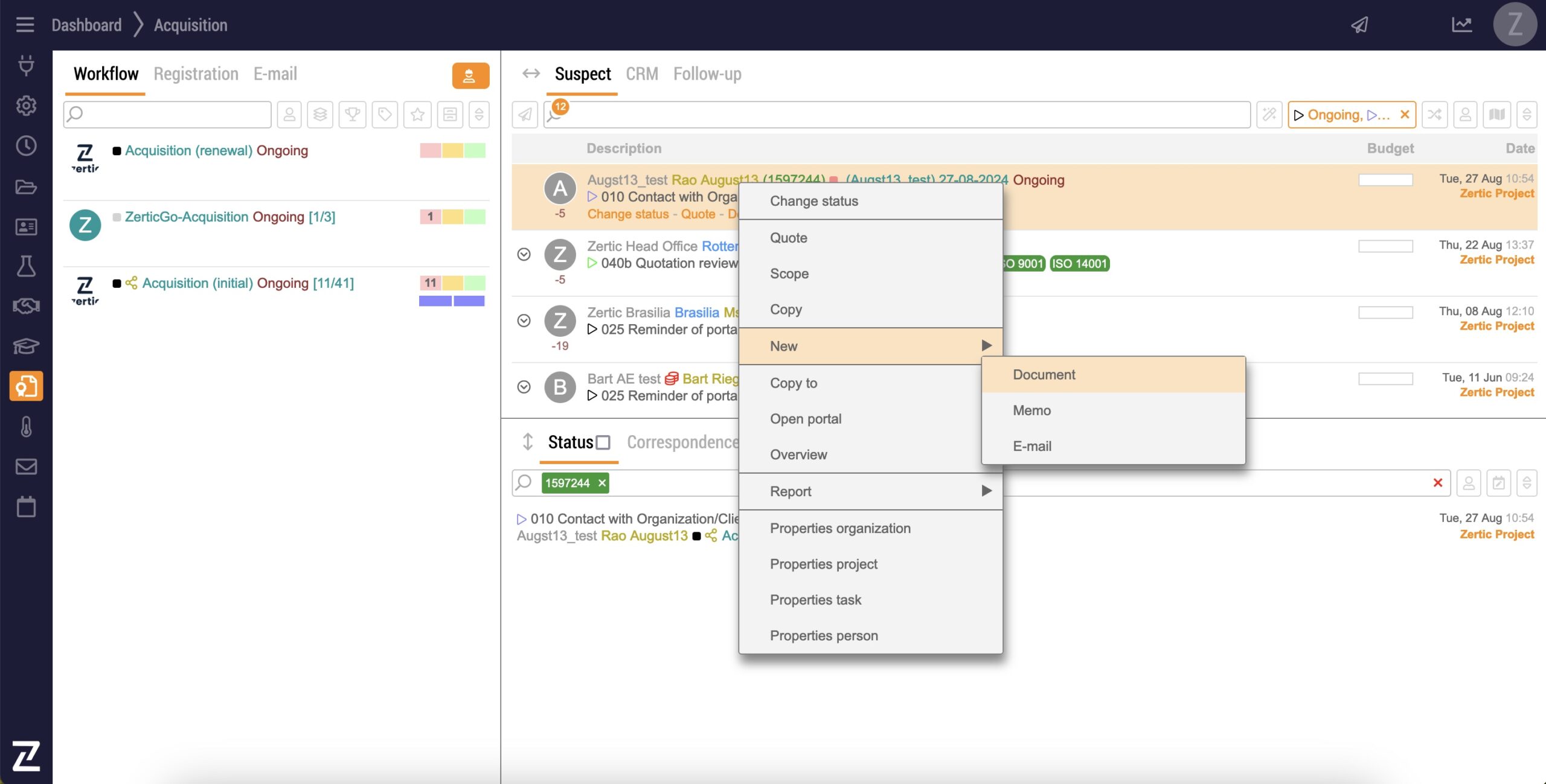Click the statistics chart icon in header
Viewport: 1546px width, 784px height.
(x=1461, y=25)
